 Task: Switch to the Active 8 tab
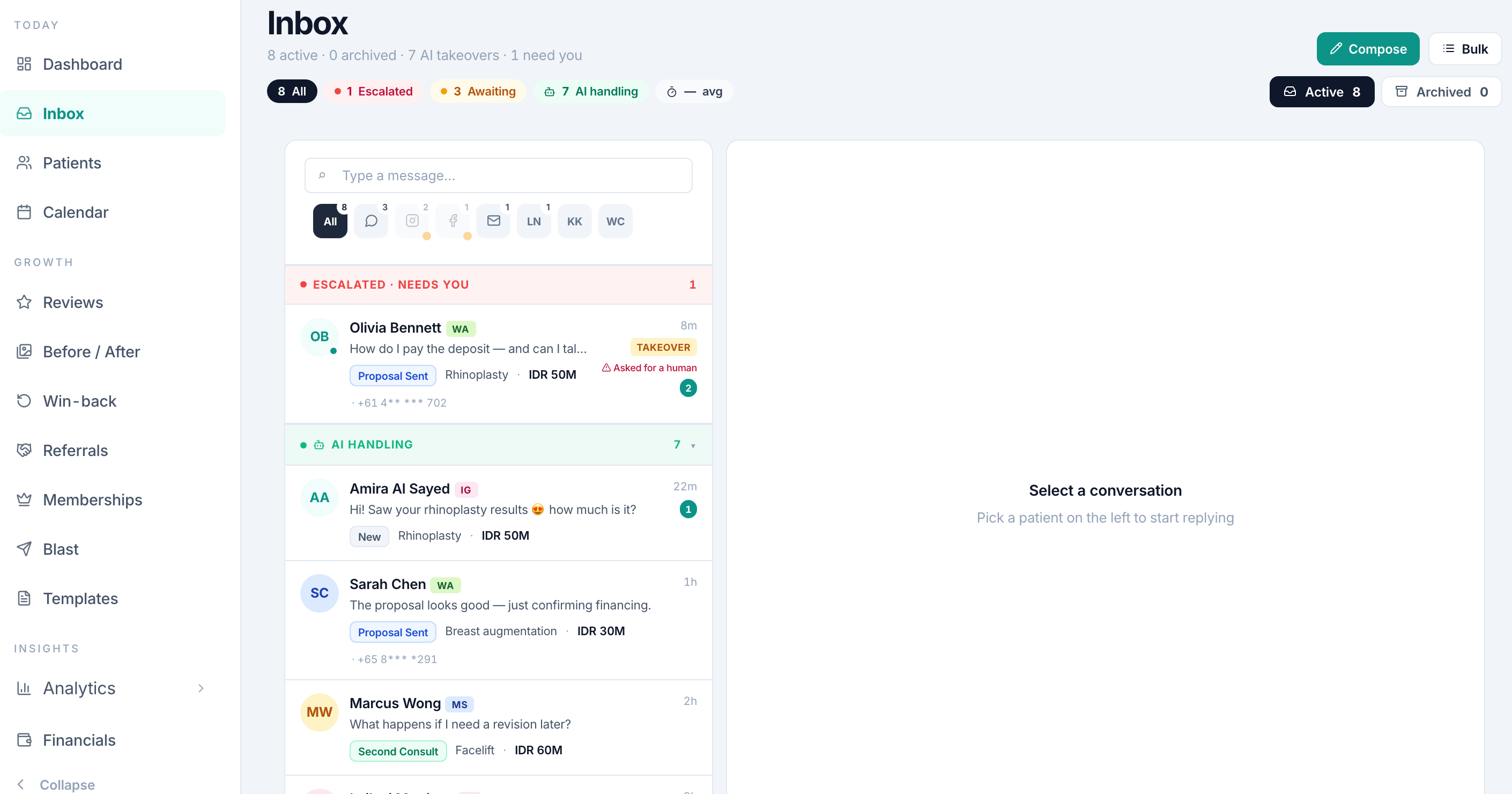coord(1322,92)
